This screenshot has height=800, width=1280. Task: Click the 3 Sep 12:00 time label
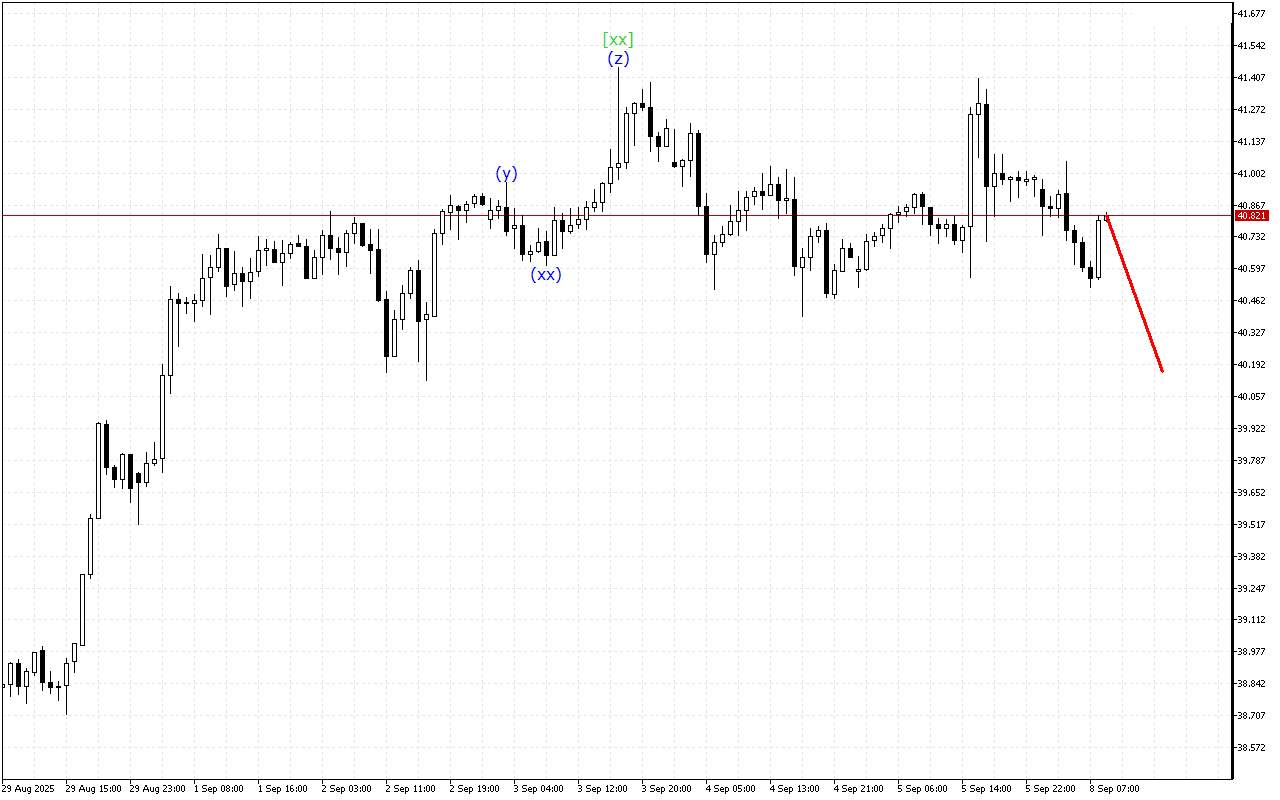pyautogui.click(x=602, y=788)
